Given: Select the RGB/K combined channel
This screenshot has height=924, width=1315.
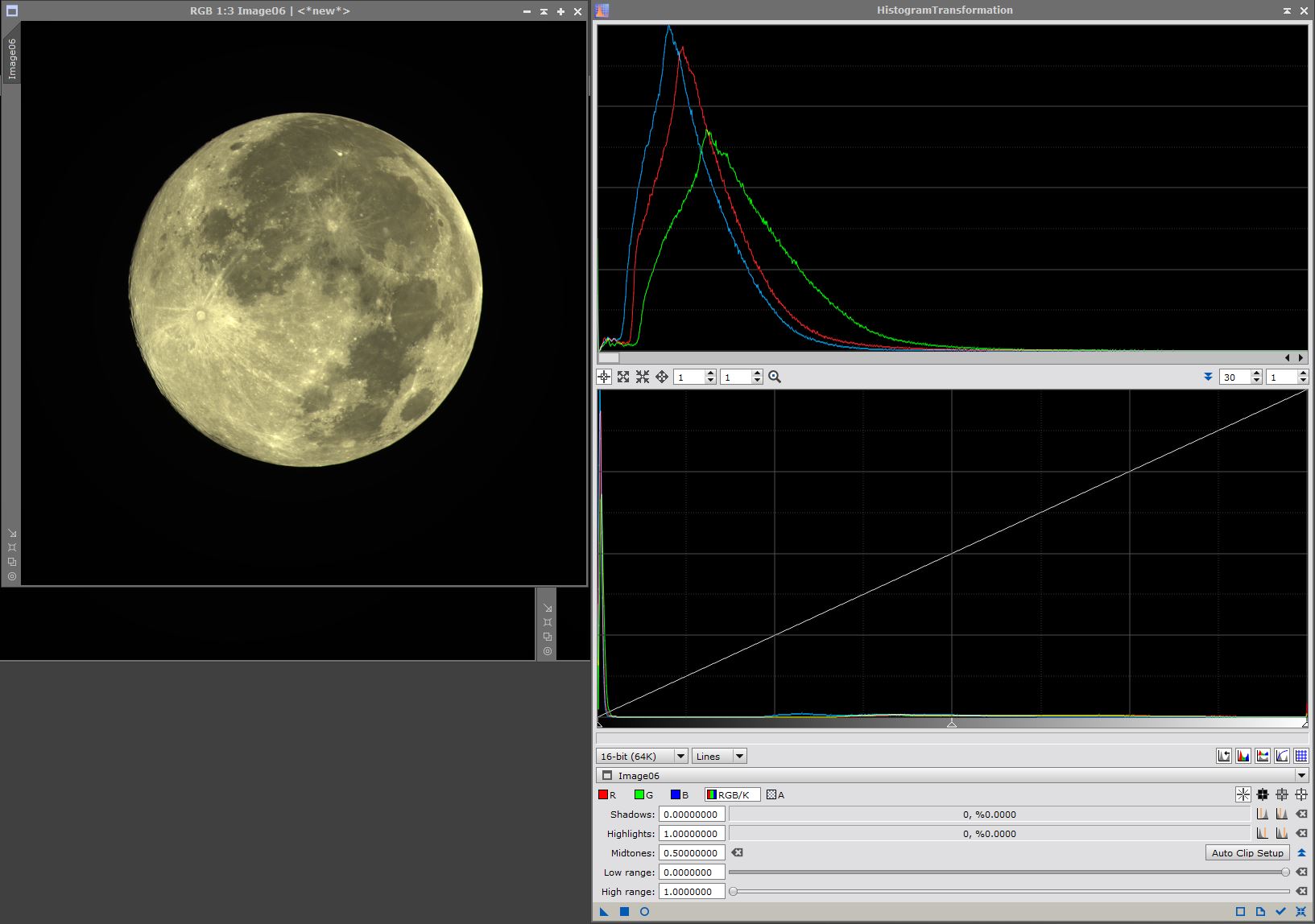Looking at the screenshot, I should [x=732, y=794].
